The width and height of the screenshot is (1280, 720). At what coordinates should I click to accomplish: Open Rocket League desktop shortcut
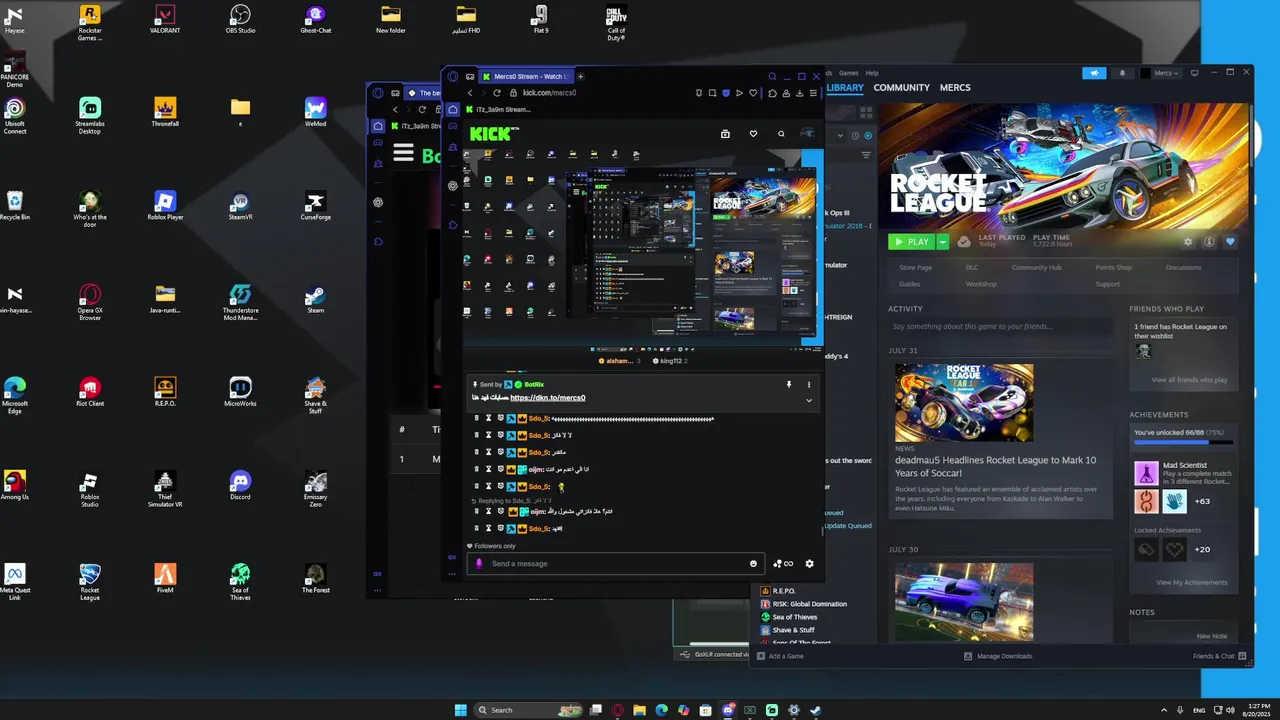coord(90,581)
